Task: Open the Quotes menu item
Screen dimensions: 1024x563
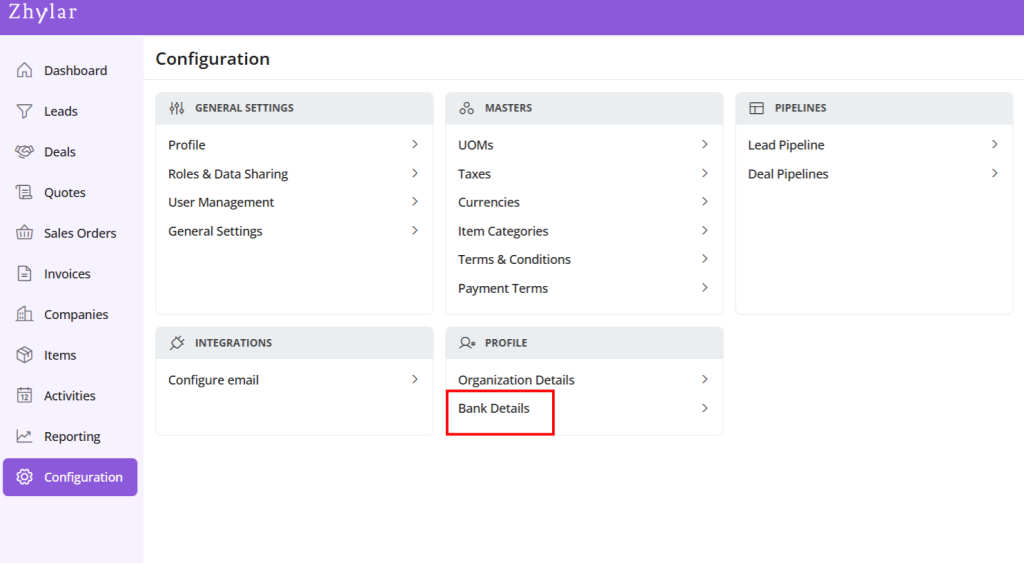Action: point(65,193)
